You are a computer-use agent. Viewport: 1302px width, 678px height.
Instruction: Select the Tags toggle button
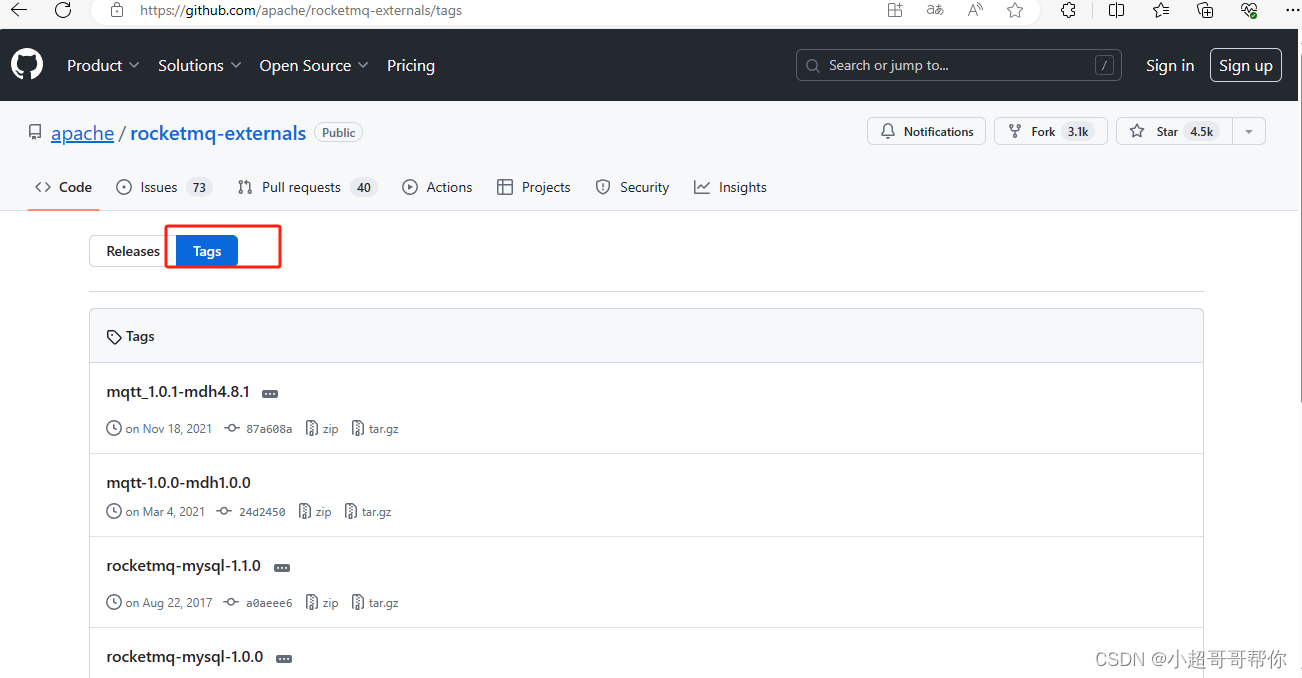[207, 251]
